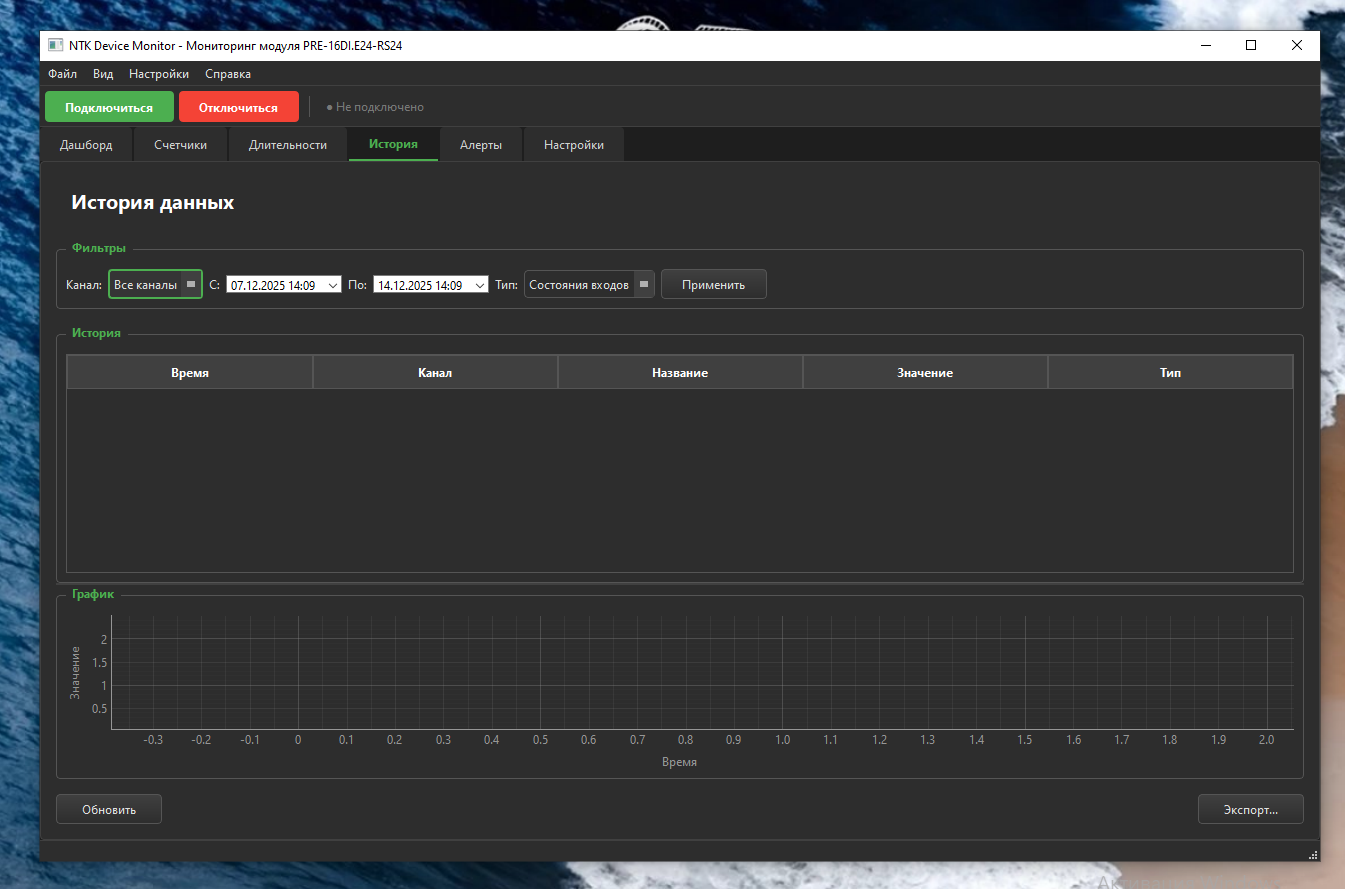This screenshot has width=1345, height=889.
Task: Open the Вид menu
Action: (x=103, y=74)
